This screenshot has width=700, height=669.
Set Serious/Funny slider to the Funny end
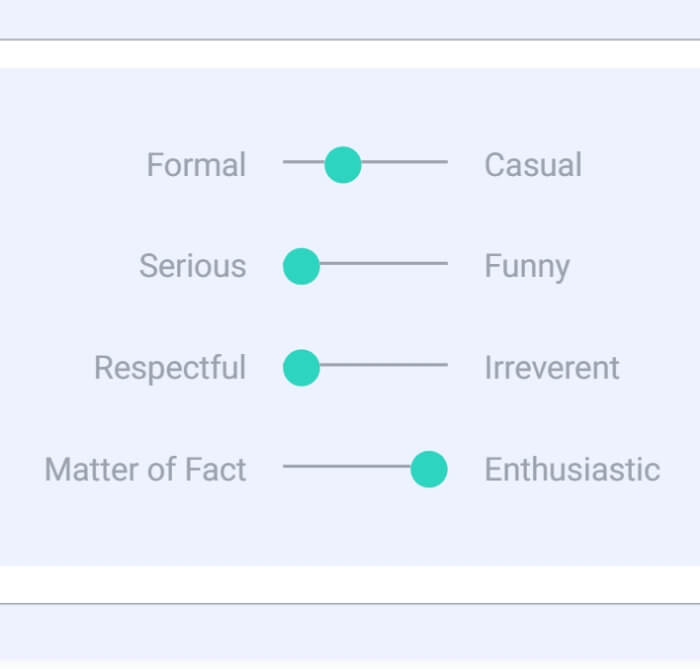pos(446,264)
